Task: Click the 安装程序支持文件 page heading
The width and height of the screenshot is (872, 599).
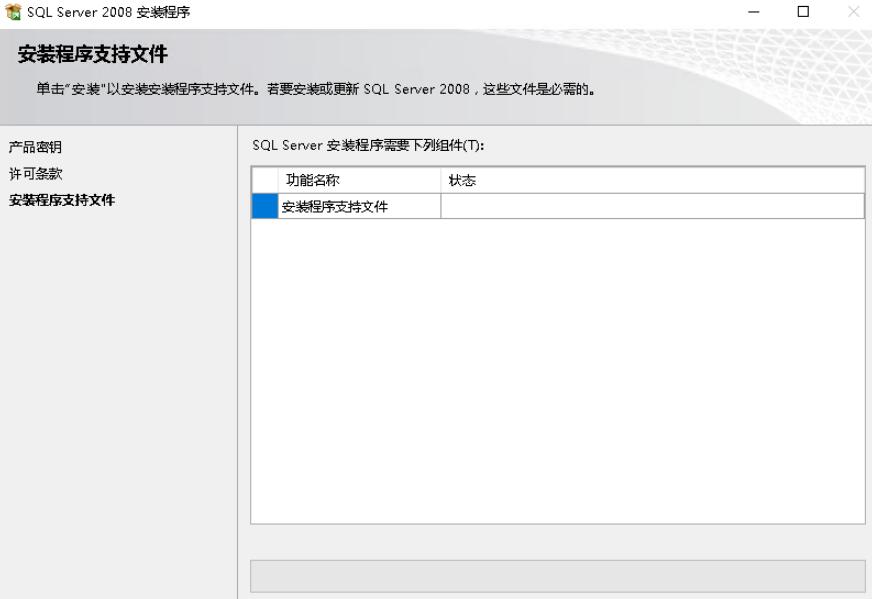Action: point(92,55)
